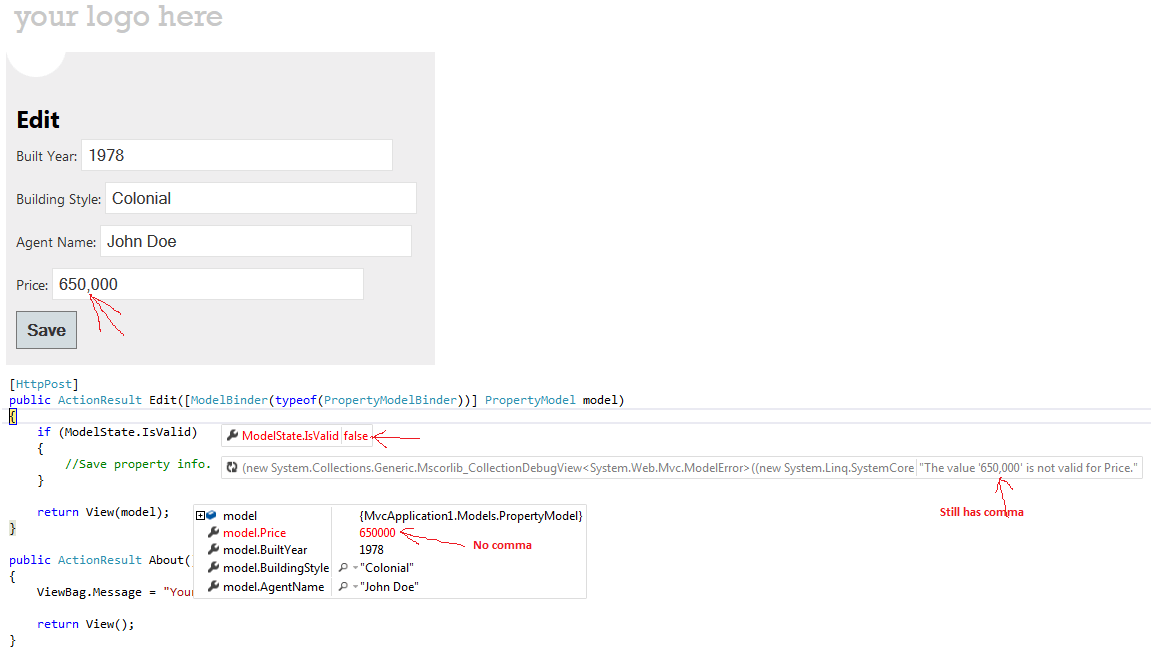Select the false value in the ModelState datatip

[x=356, y=436]
